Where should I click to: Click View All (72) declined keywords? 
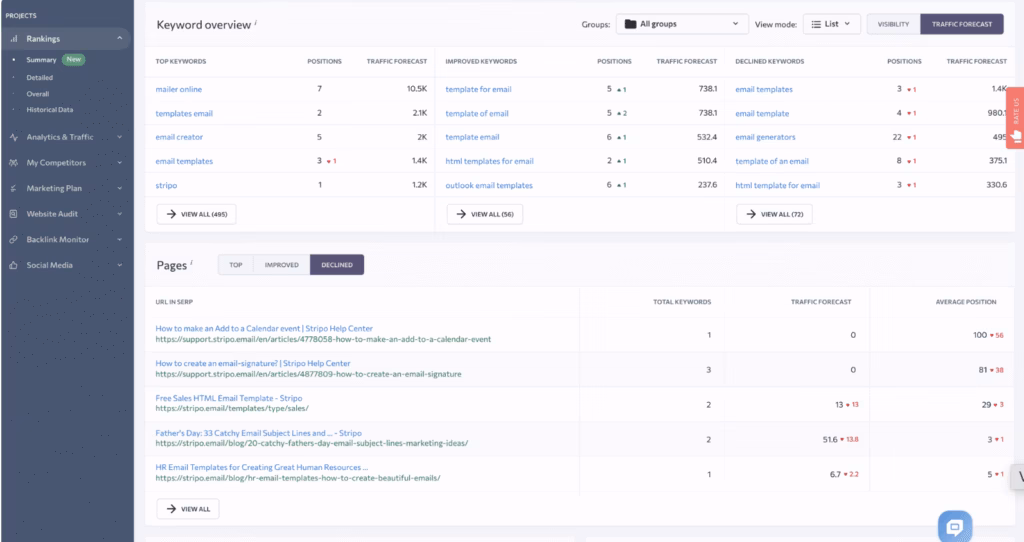click(774, 214)
